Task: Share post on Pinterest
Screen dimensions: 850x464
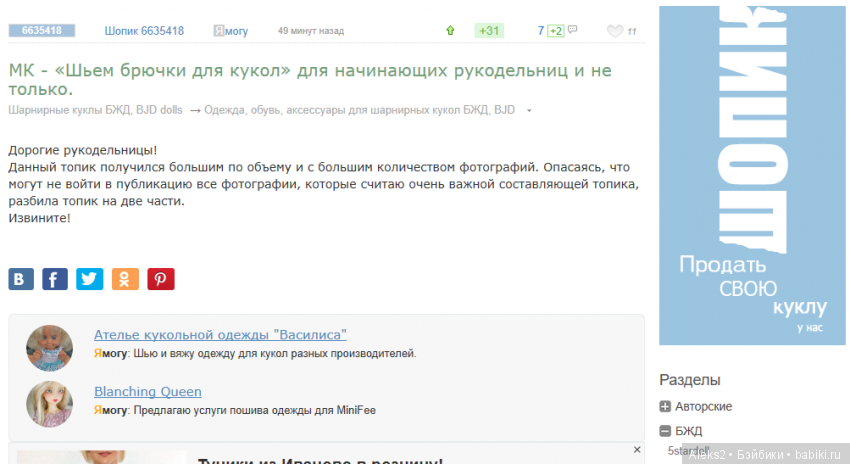Action: tap(161, 279)
